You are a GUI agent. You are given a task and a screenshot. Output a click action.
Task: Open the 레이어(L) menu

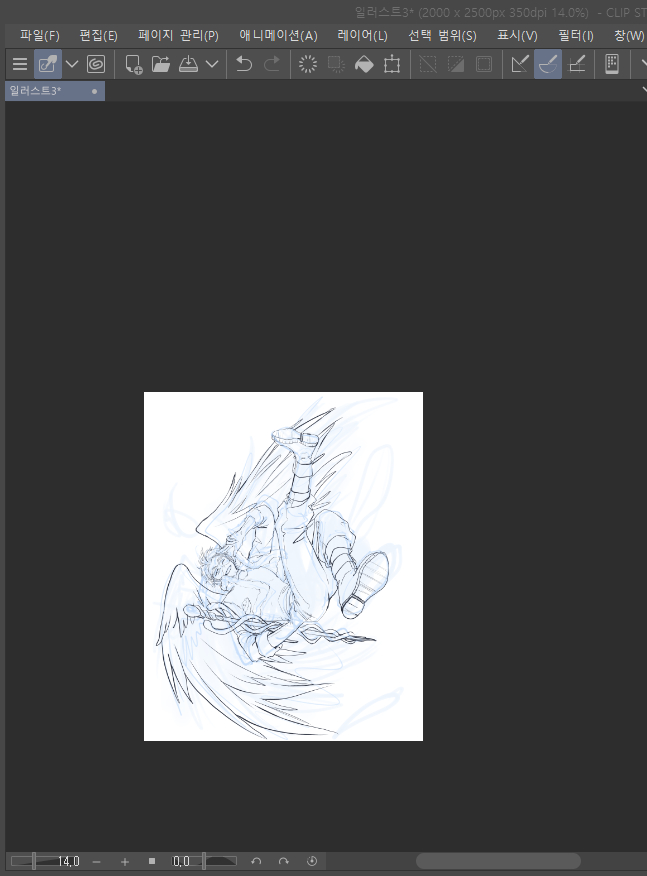[362, 35]
